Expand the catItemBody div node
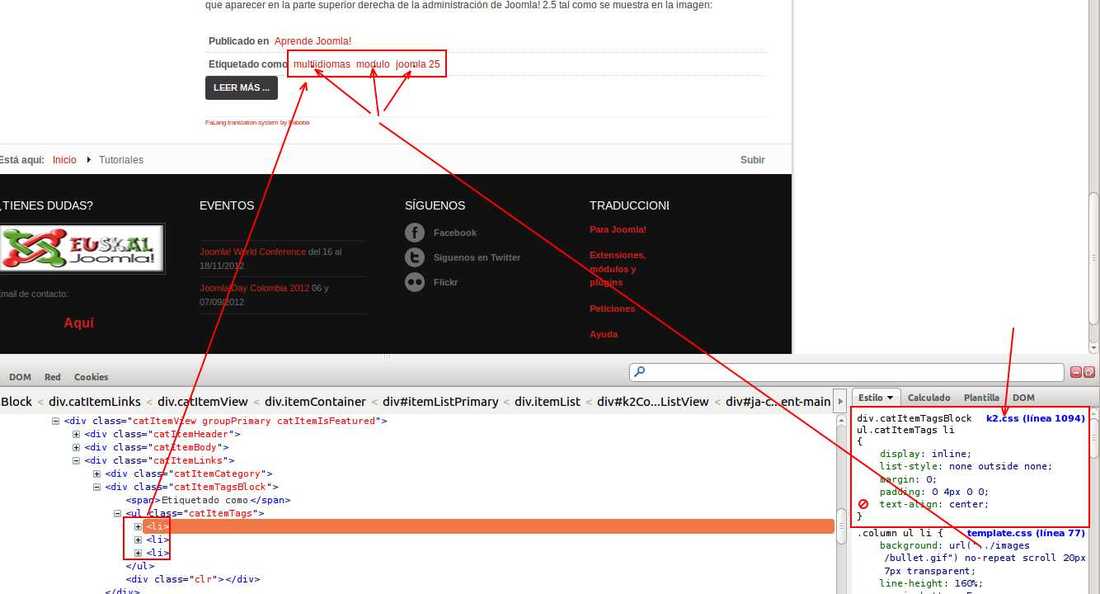 76,447
